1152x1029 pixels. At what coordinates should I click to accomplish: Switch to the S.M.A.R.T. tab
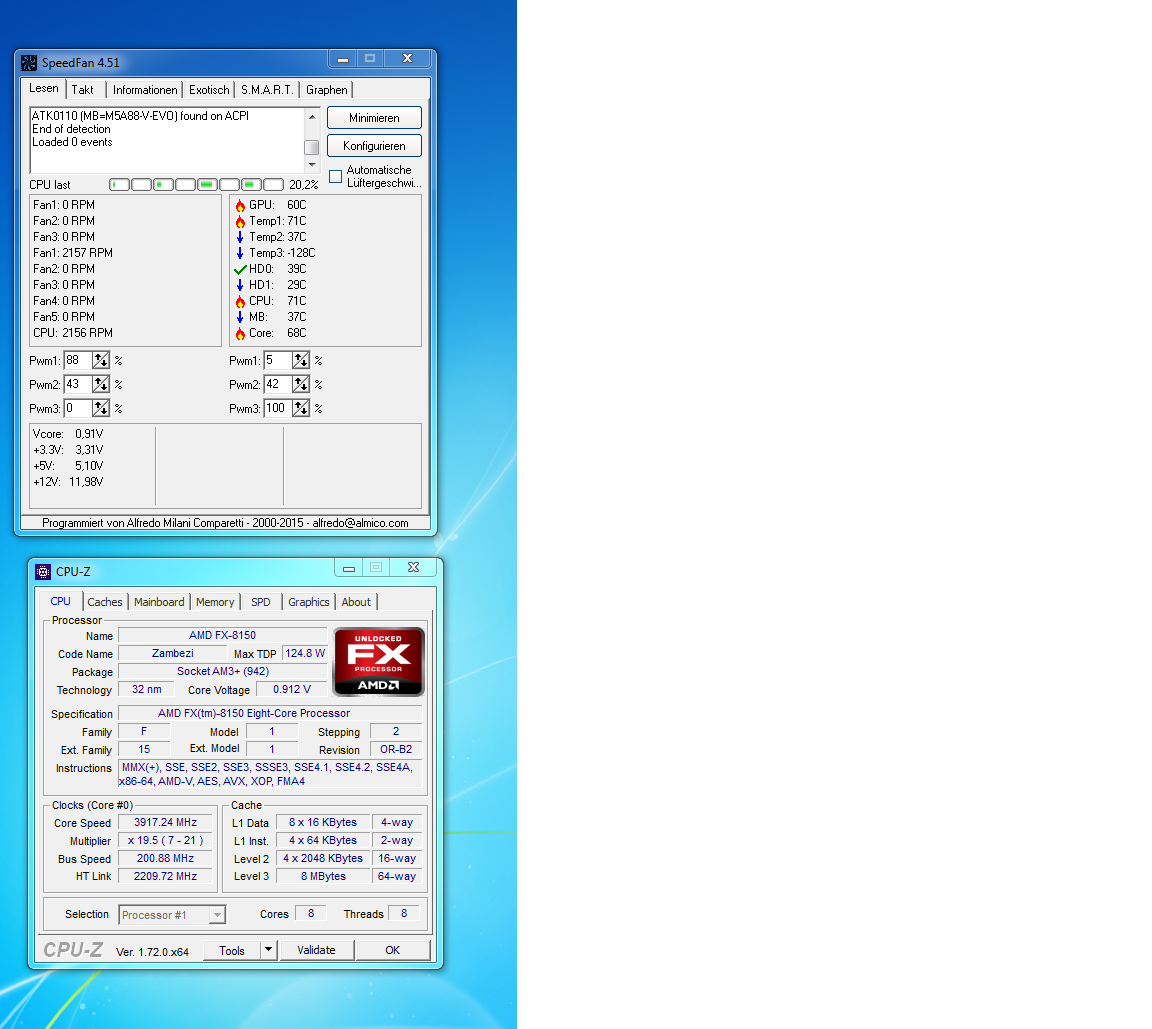[x=267, y=90]
